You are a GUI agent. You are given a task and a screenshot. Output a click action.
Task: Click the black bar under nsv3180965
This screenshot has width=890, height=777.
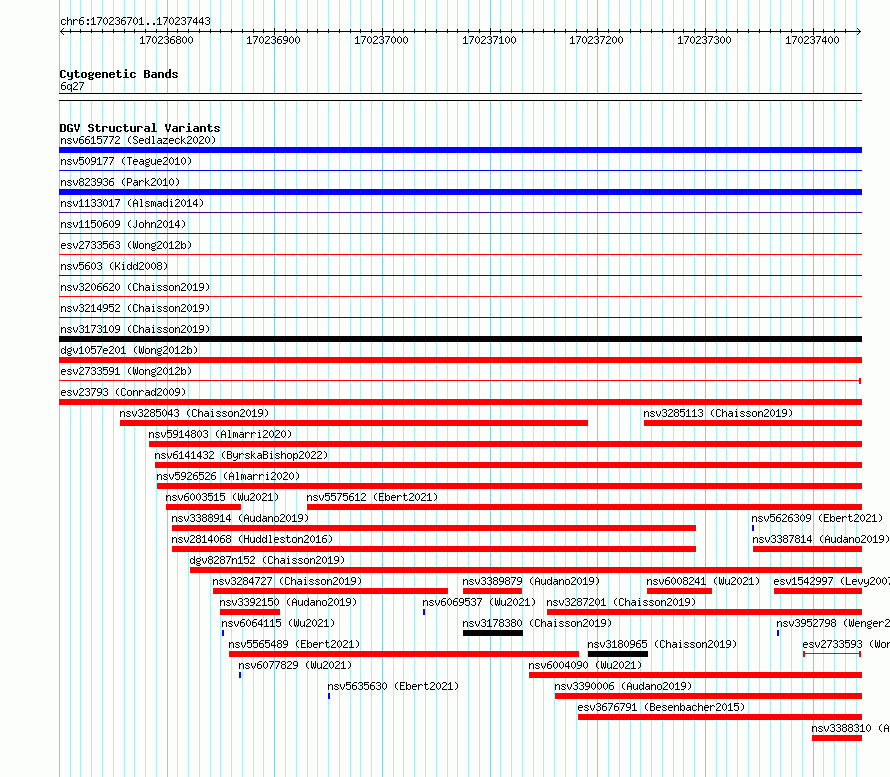pyautogui.click(x=618, y=654)
